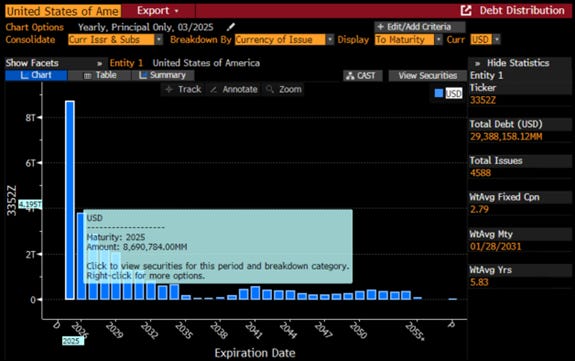Click the Hide Statistics label

tap(518, 63)
